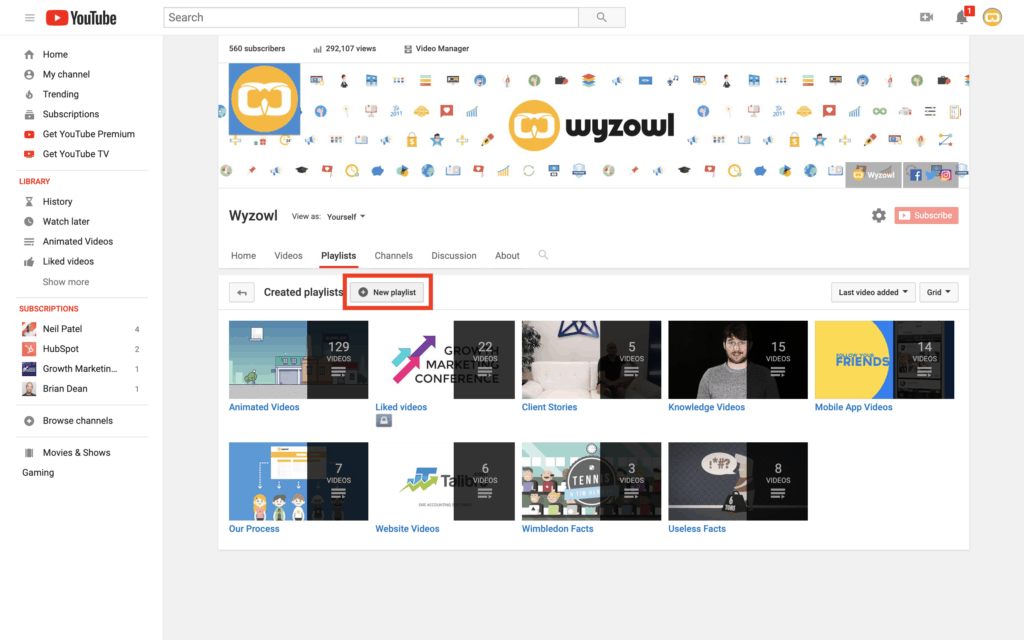Click the Trending flame icon
Screen dimensions: 1024x640
click(x=29, y=94)
